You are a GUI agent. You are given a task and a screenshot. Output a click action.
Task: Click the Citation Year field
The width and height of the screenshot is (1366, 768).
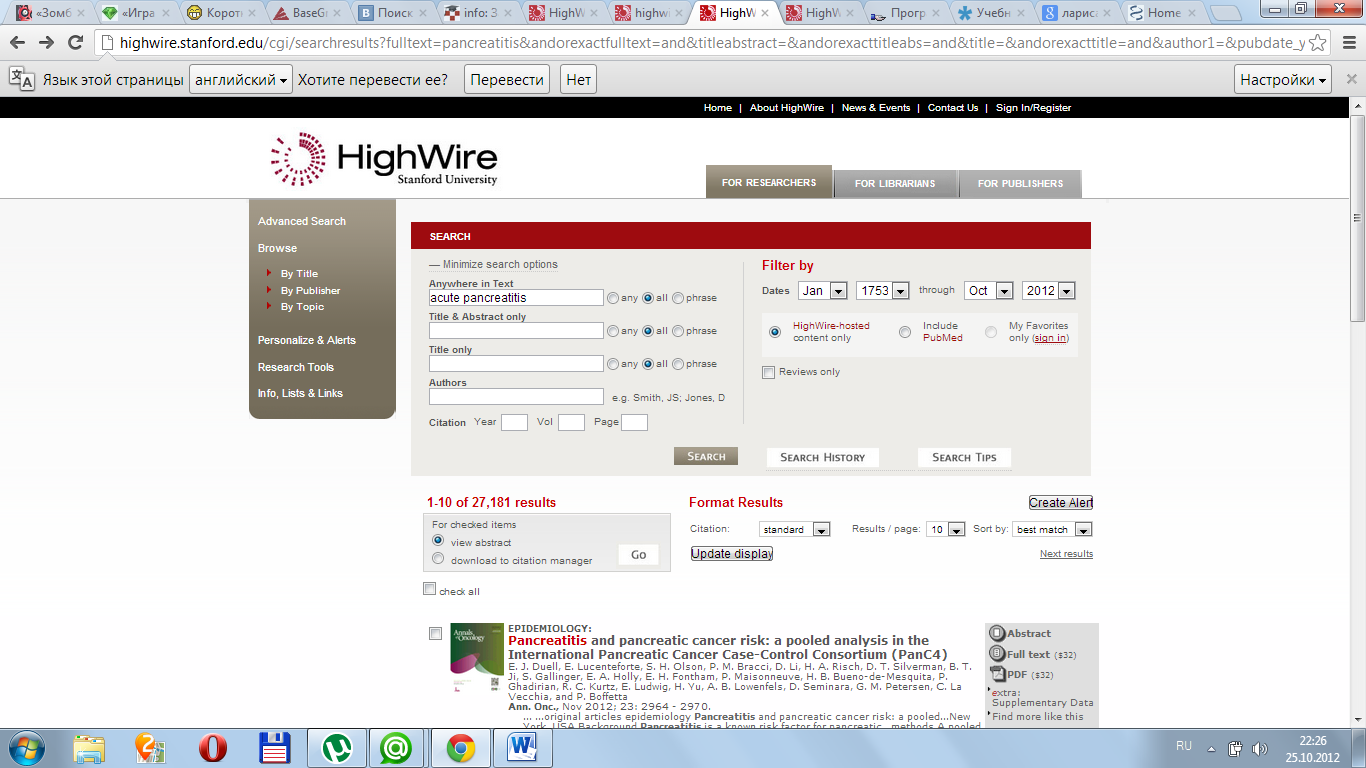[514, 422]
